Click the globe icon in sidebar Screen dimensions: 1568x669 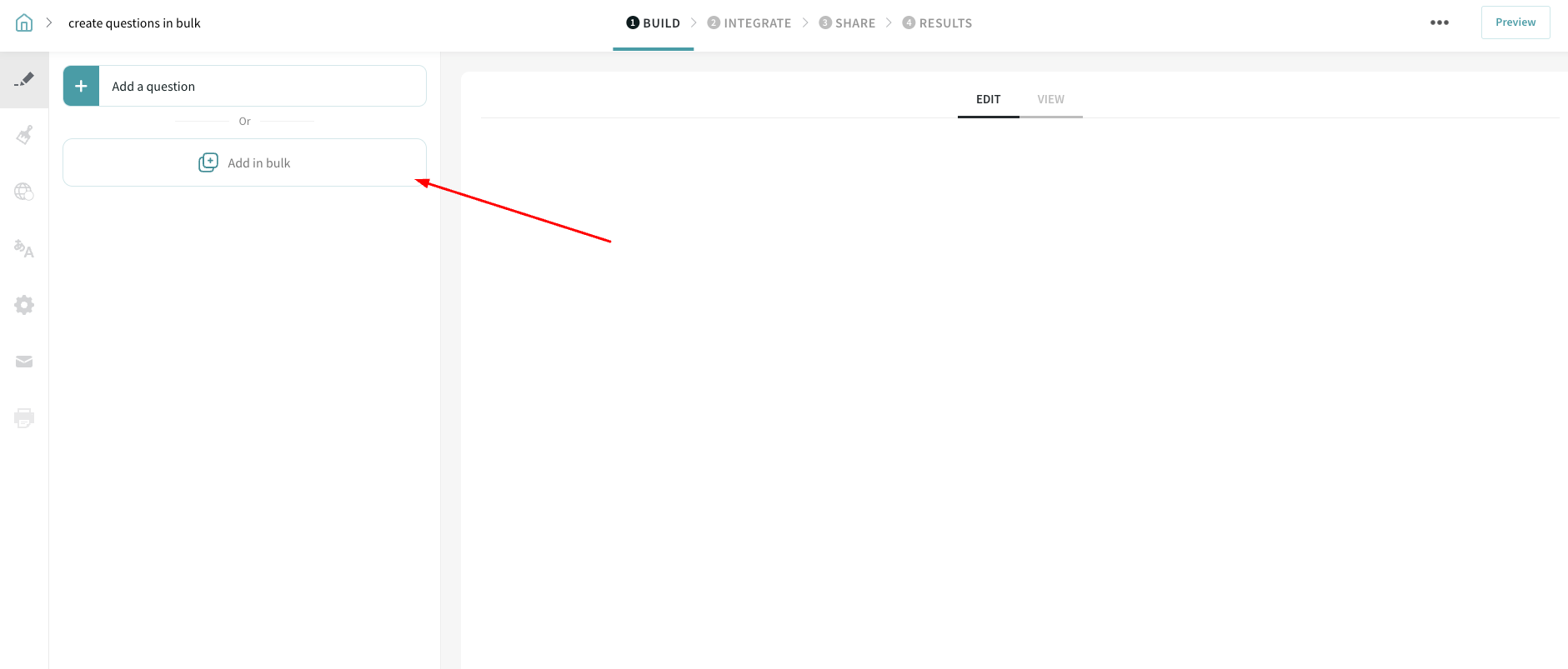24,192
